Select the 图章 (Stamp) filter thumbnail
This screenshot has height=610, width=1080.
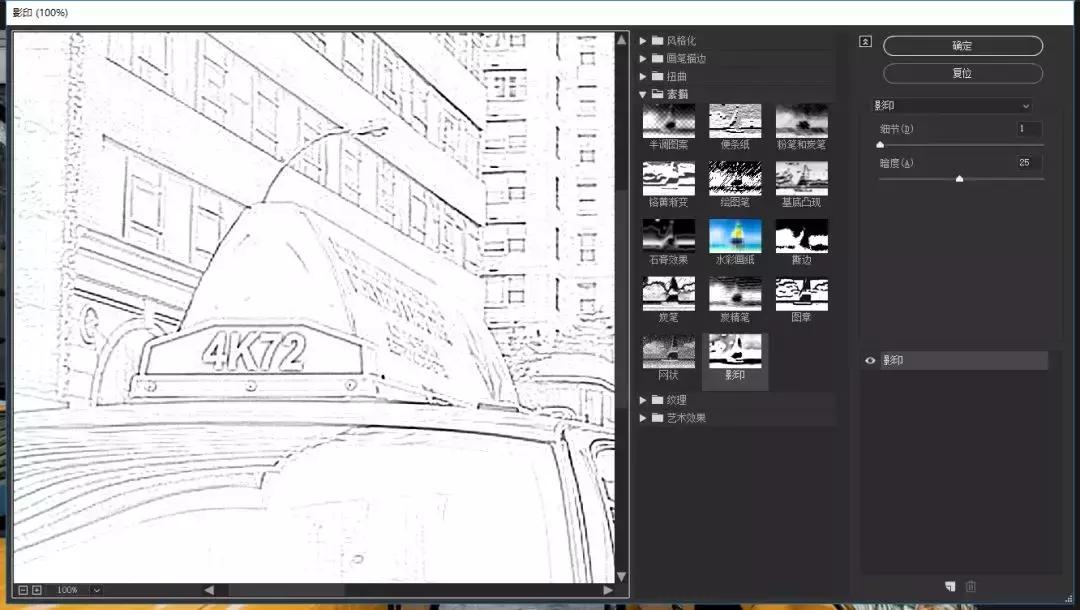(801, 294)
